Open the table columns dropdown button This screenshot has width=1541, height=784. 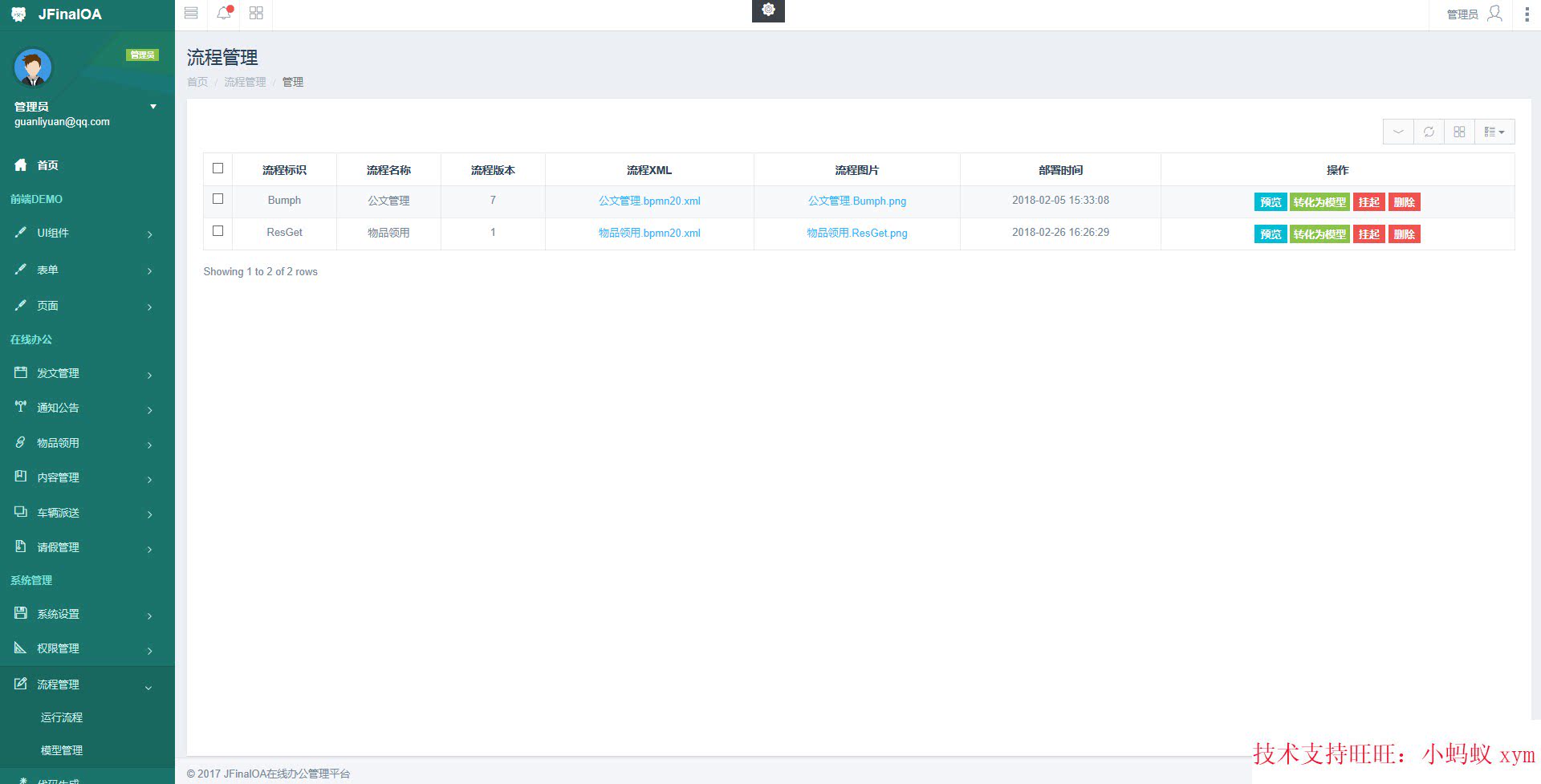click(1494, 132)
